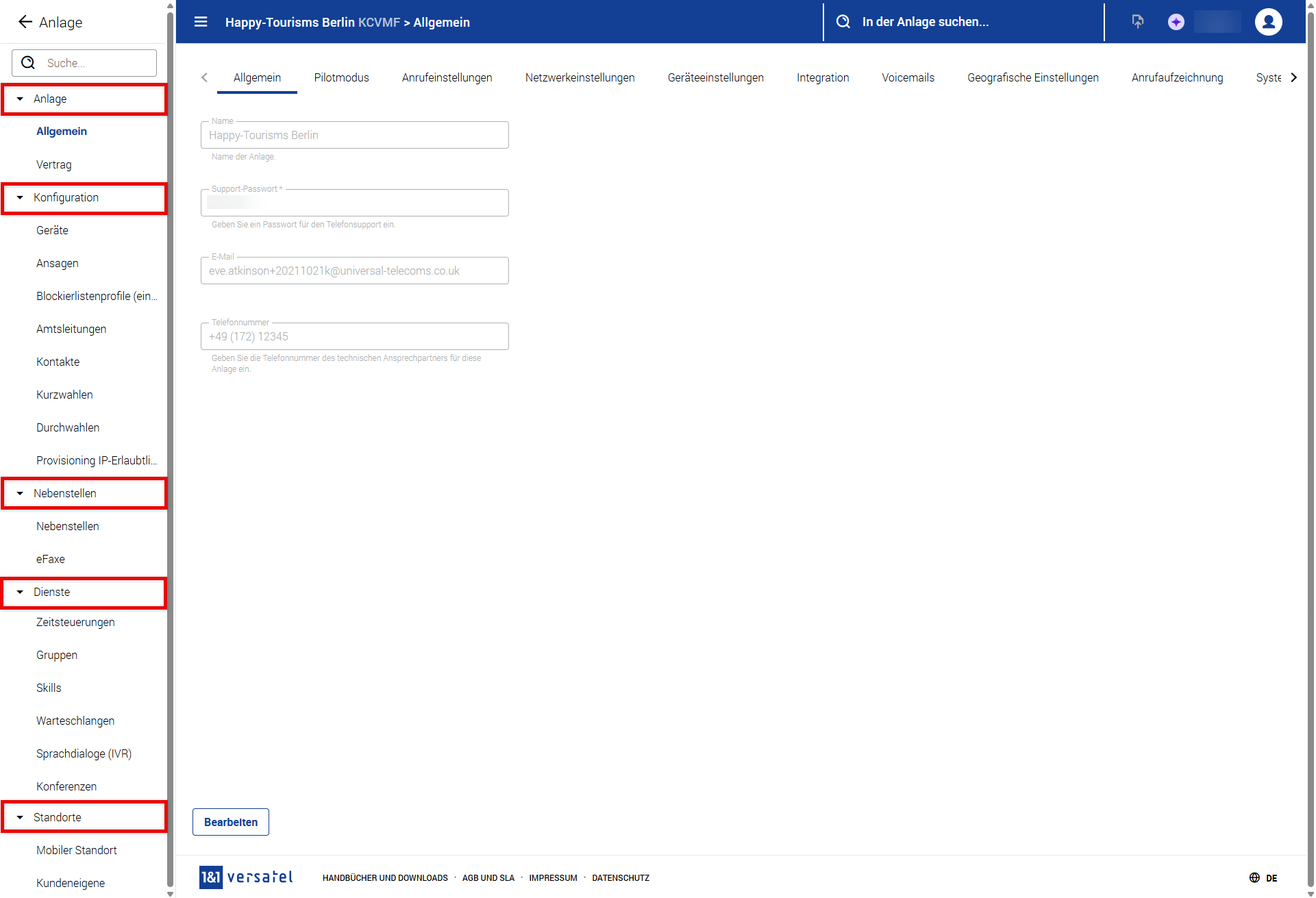The image size is (1316, 898).
Task: Click the notification pin icon in header
Action: click(1138, 22)
